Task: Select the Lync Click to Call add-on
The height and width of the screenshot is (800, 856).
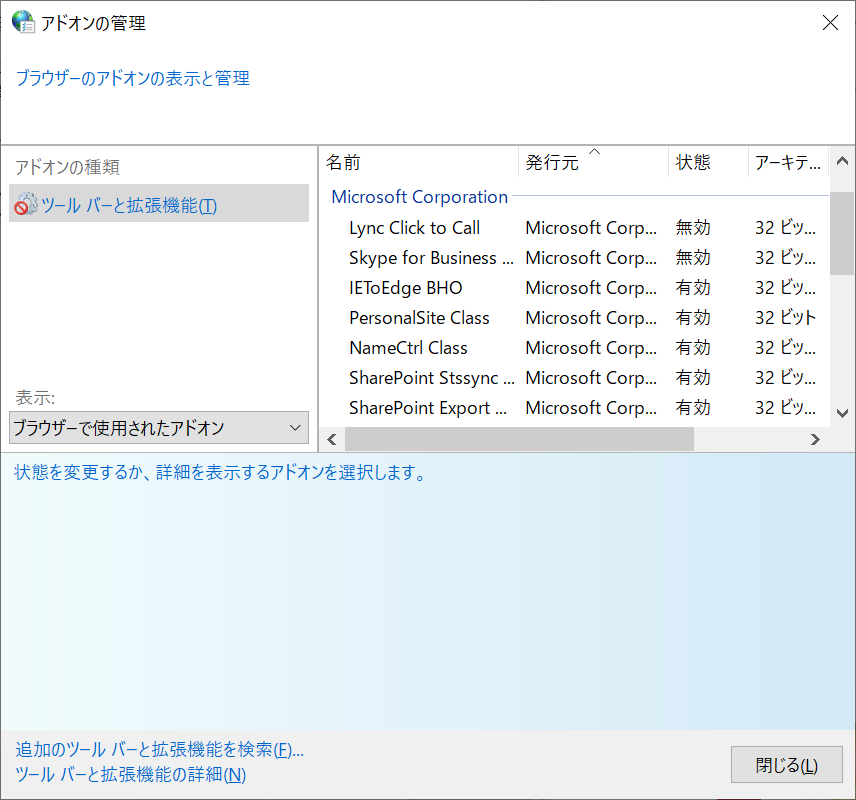Action: coord(414,228)
